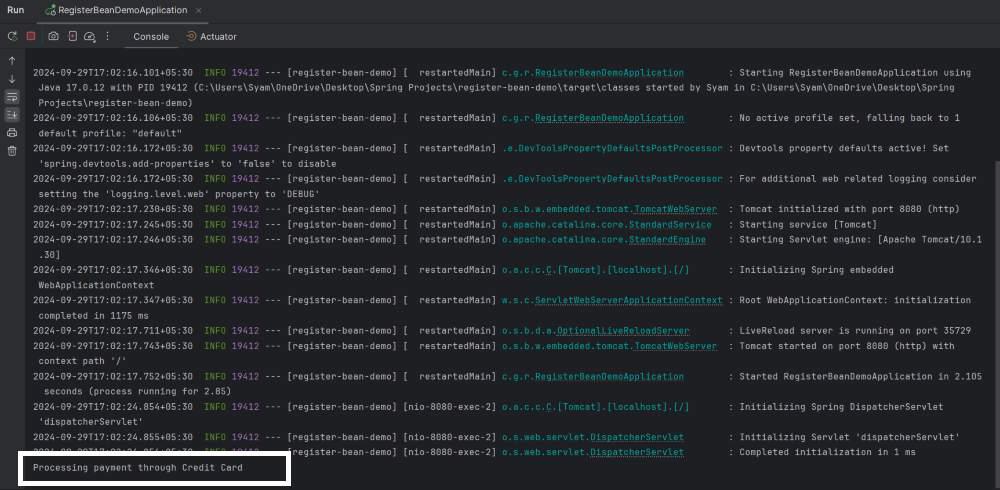Click the red-outlined icon beside the camera icon

73,36
